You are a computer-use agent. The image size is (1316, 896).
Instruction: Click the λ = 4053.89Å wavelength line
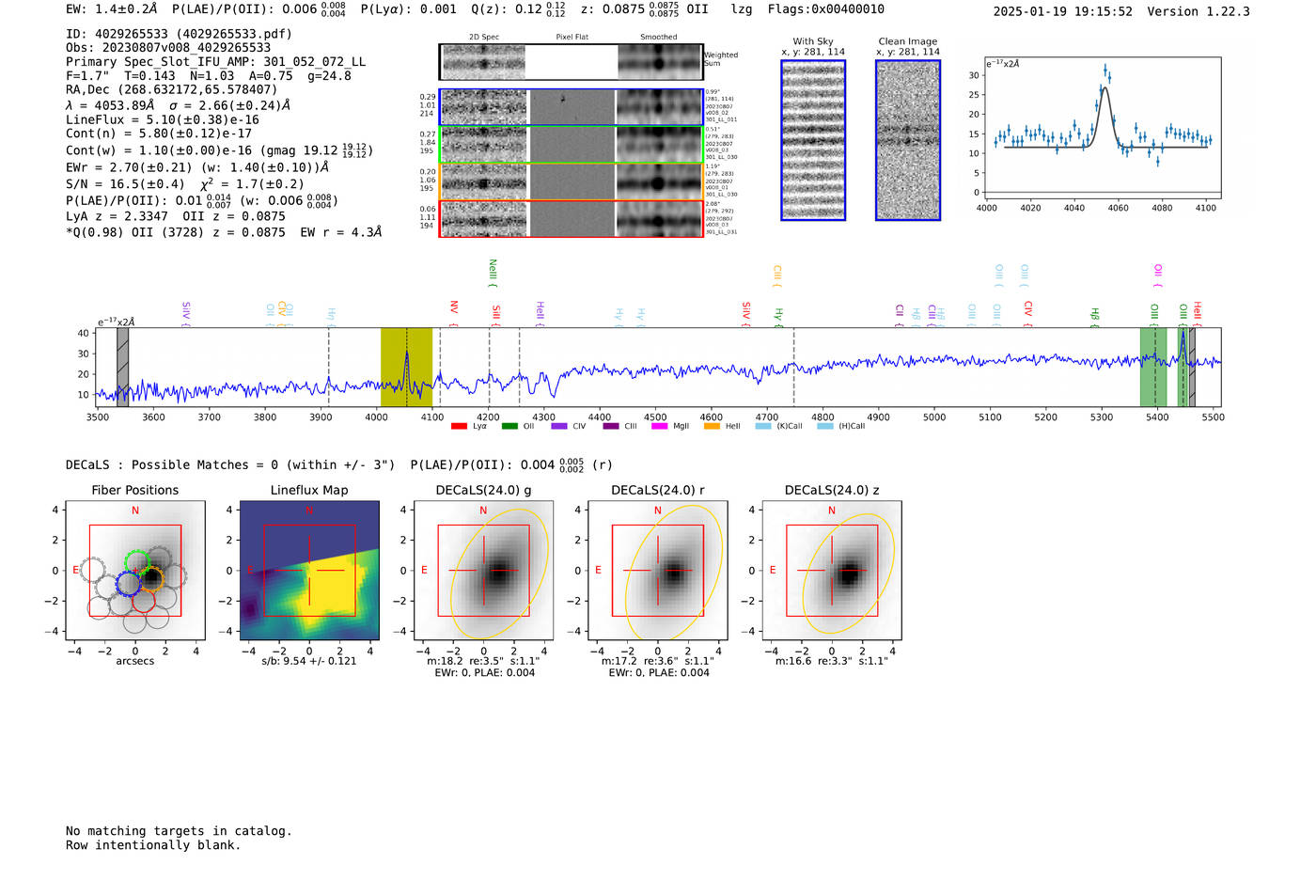tap(179, 105)
